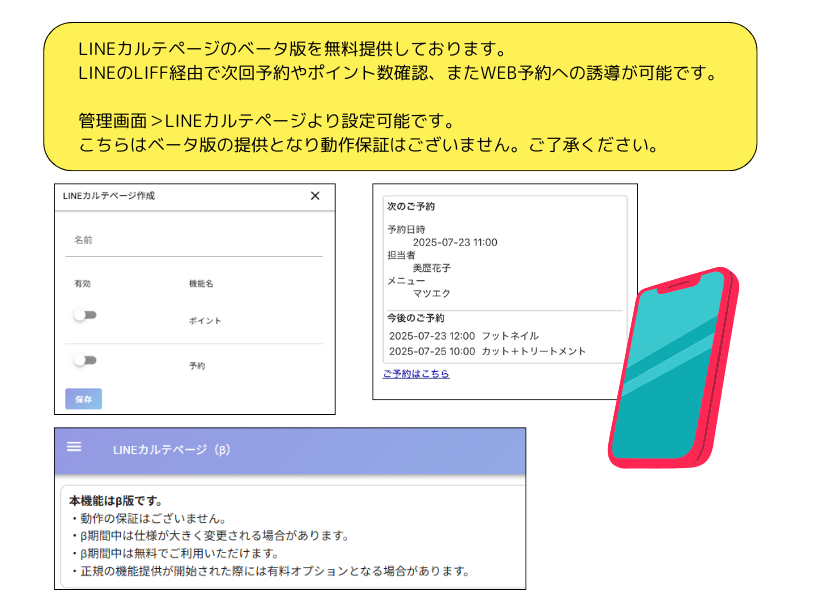Click the 有効 column header

pyautogui.click(x=83, y=284)
